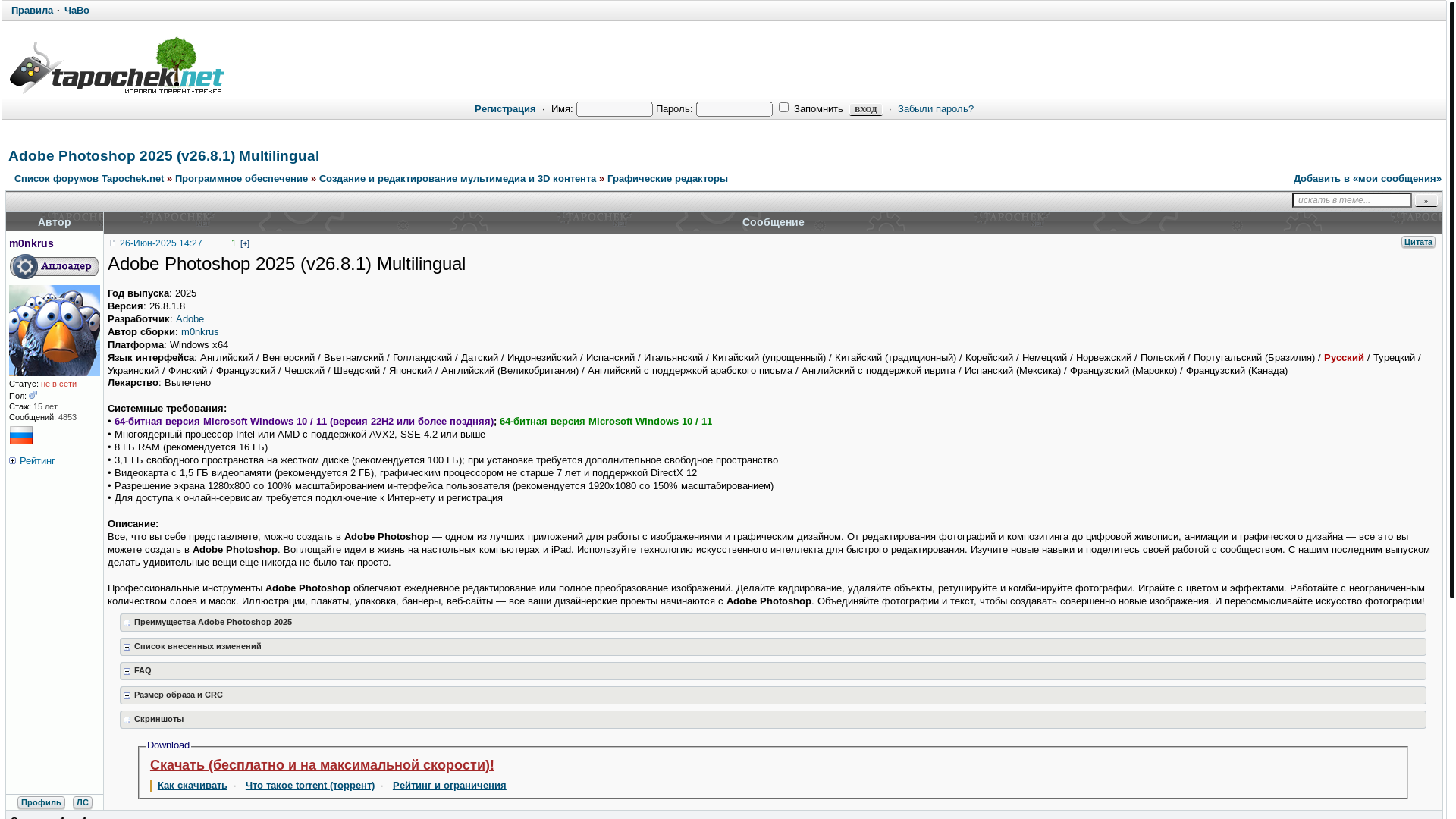Open the Adobe developer link

click(190, 319)
